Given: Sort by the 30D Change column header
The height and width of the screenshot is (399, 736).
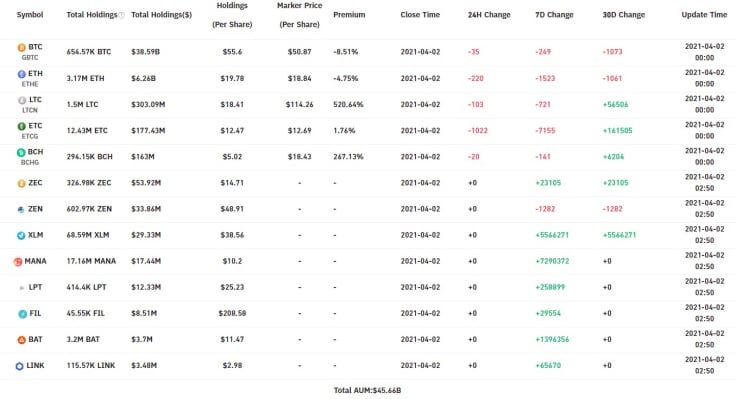Looking at the screenshot, I should (x=623, y=15).
